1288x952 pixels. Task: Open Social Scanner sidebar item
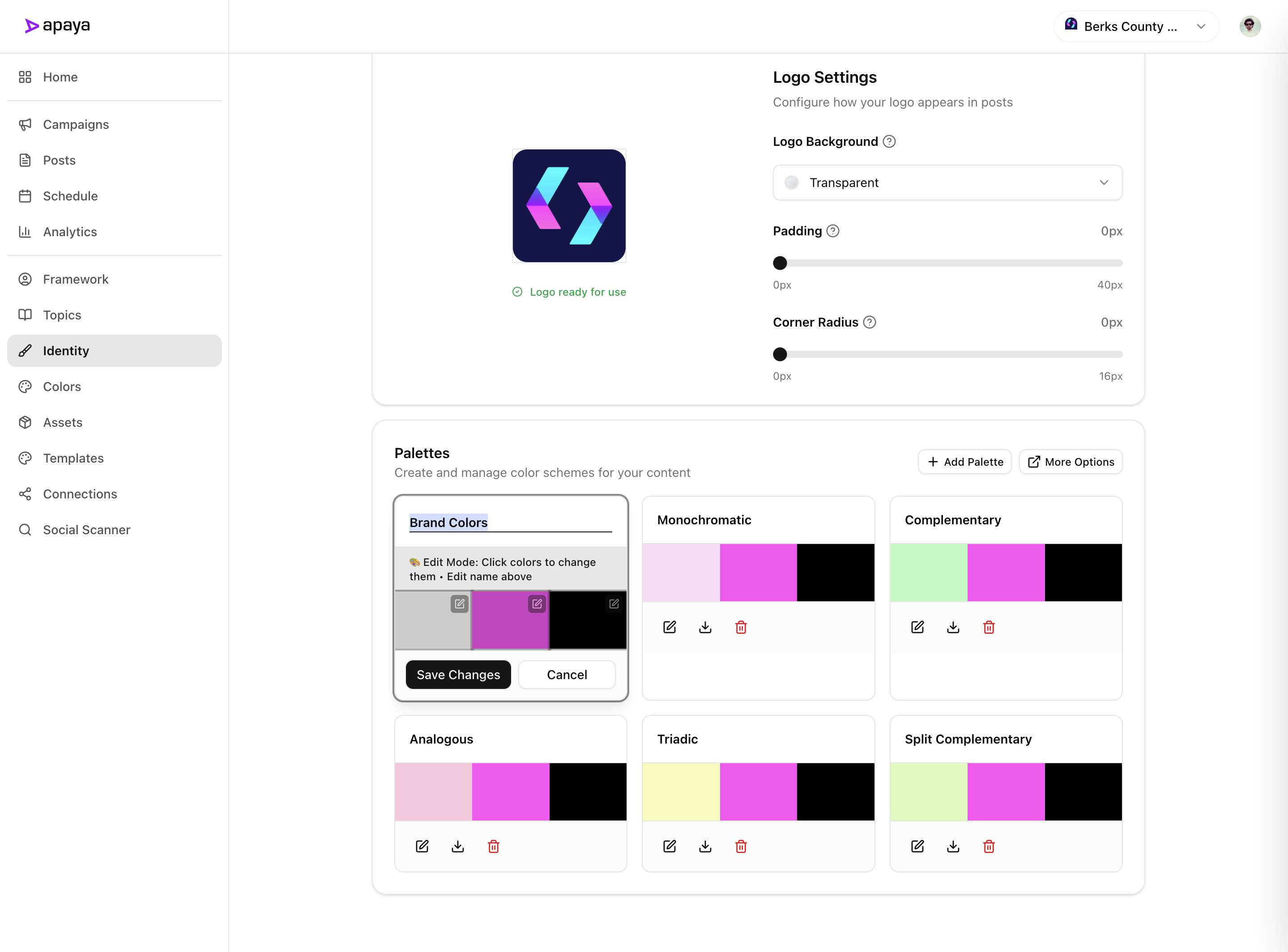pos(86,530)
